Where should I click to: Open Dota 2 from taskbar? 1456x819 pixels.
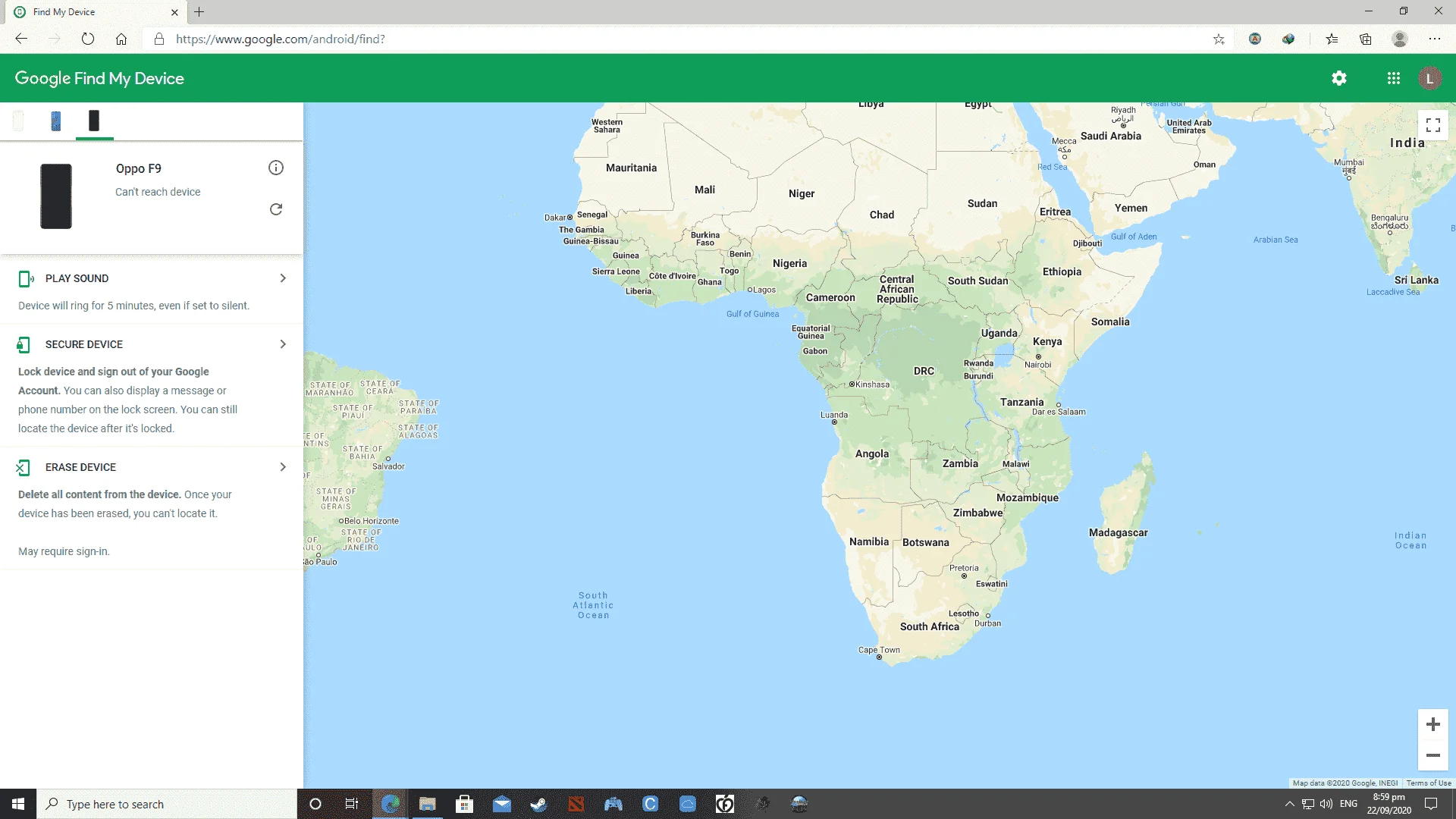pos(576,804)
